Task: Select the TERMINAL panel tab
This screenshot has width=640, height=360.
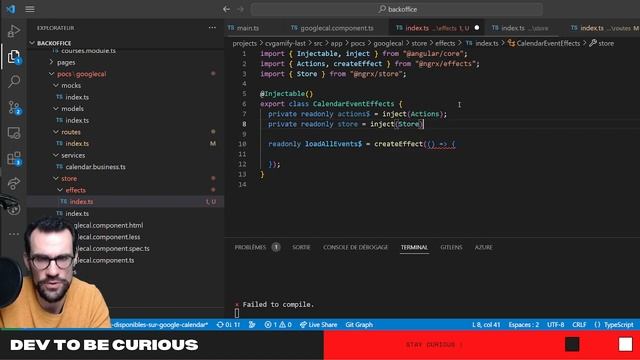Action: pyautogui.click(x=414, y=247)
